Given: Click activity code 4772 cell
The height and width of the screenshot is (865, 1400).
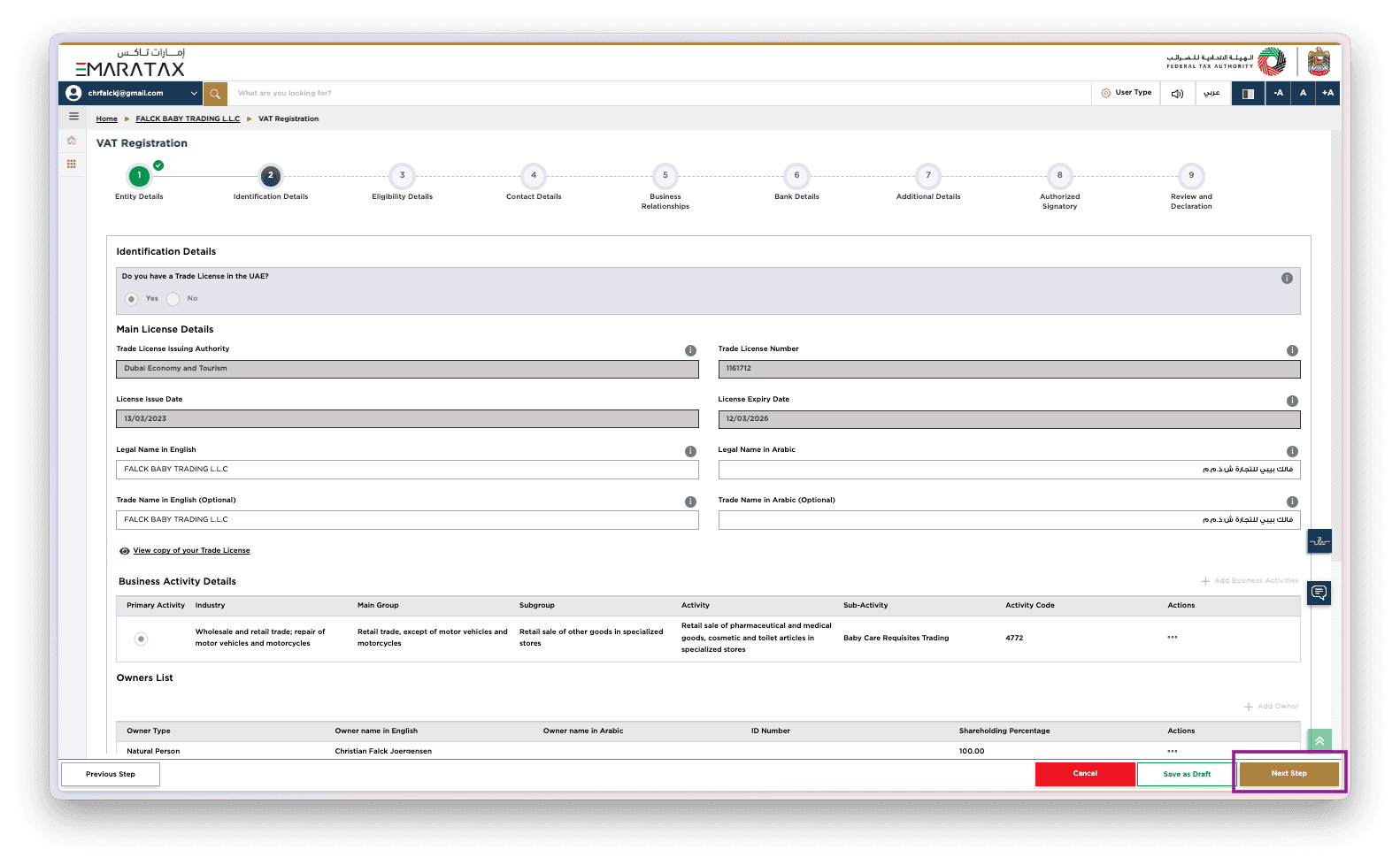Looking at the screenshot, I should tap(1014, 638).
